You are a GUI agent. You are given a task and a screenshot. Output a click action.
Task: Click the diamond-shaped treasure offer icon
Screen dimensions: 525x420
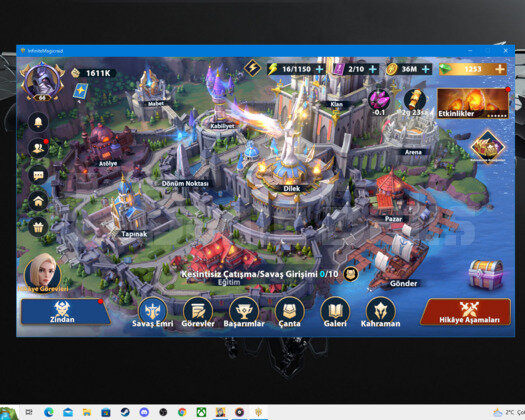pos(488,147)
